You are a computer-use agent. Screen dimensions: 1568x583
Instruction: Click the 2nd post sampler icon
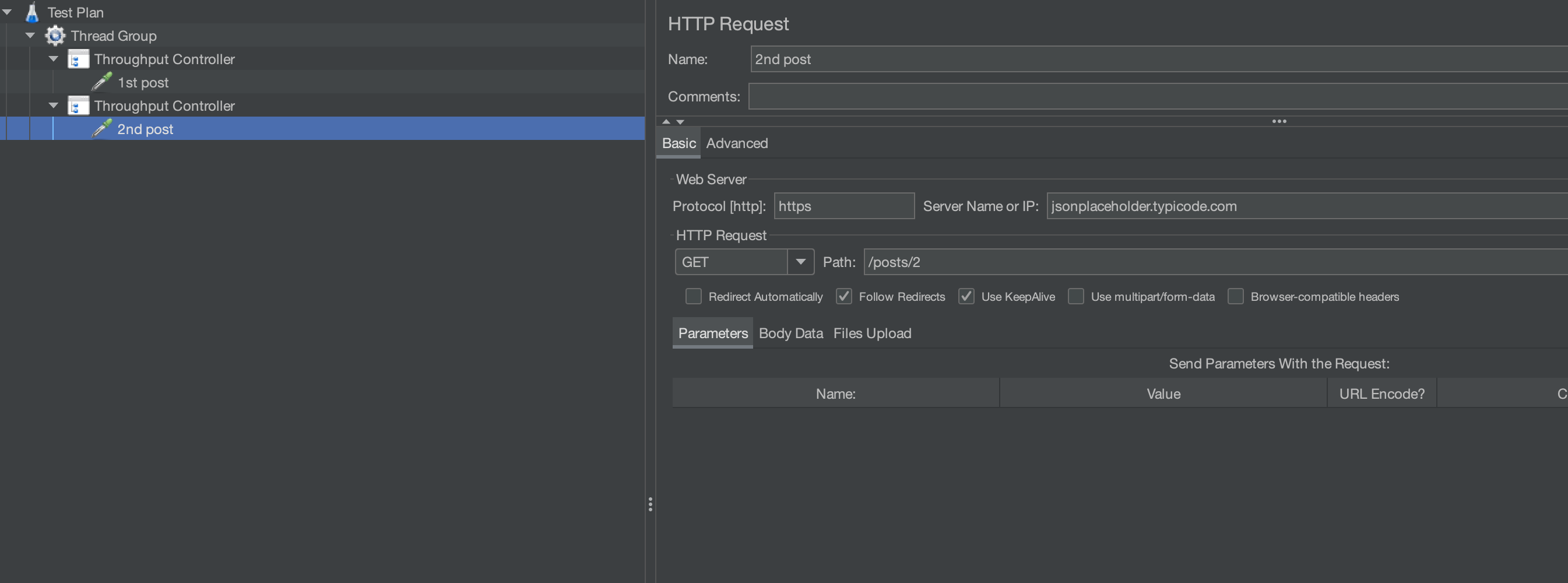coord(101,128)
